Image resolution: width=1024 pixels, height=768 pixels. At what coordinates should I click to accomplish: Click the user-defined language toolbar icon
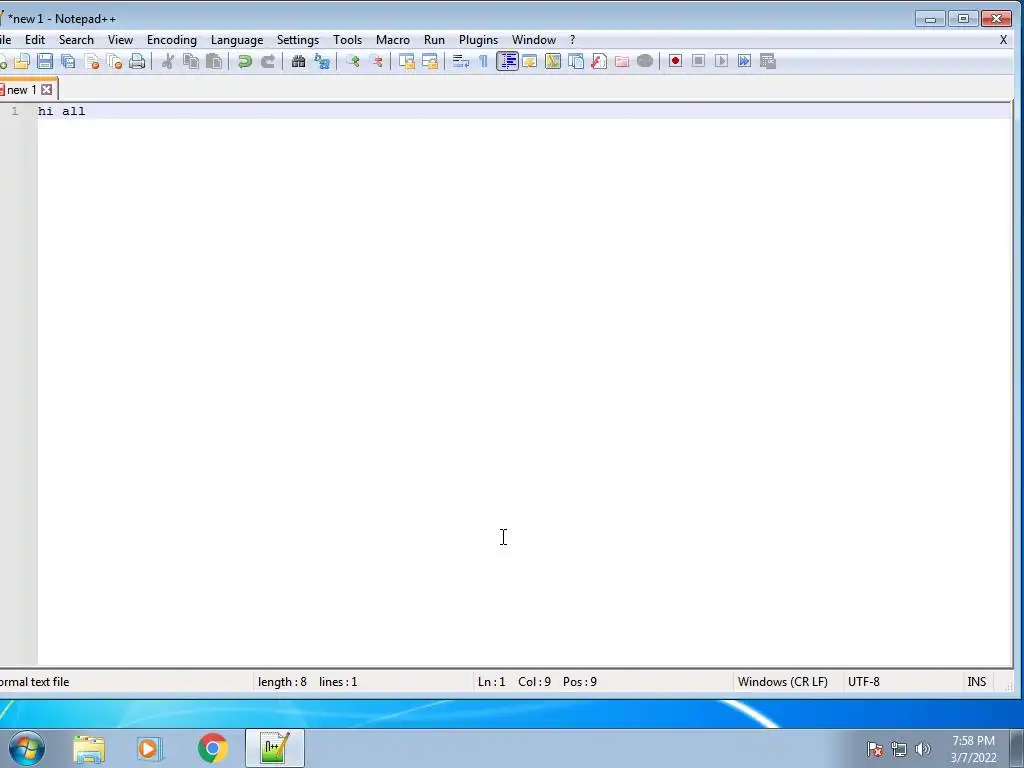pos(530,61)
